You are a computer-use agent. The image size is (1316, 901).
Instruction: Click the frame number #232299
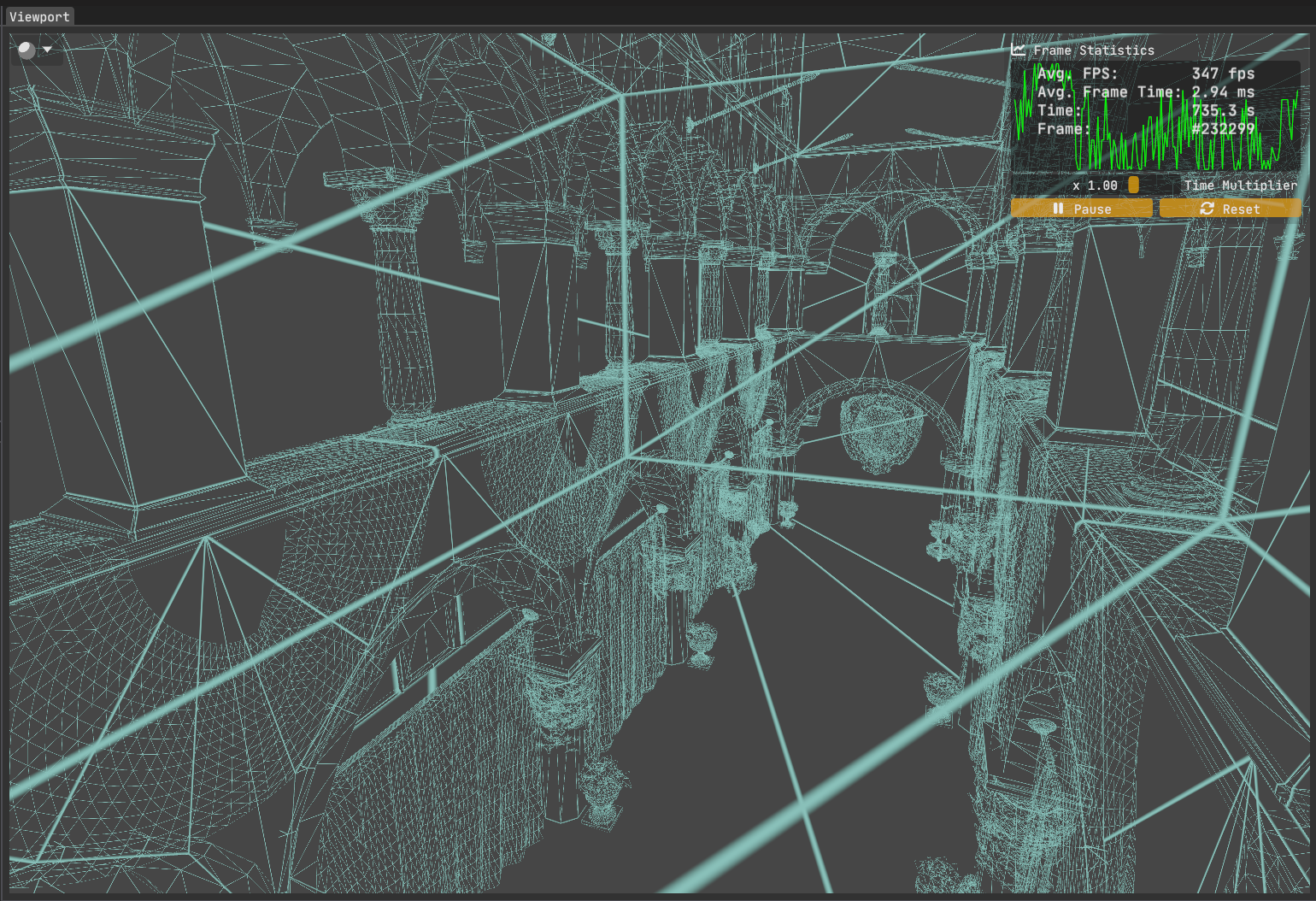[x=1223, y=129]
